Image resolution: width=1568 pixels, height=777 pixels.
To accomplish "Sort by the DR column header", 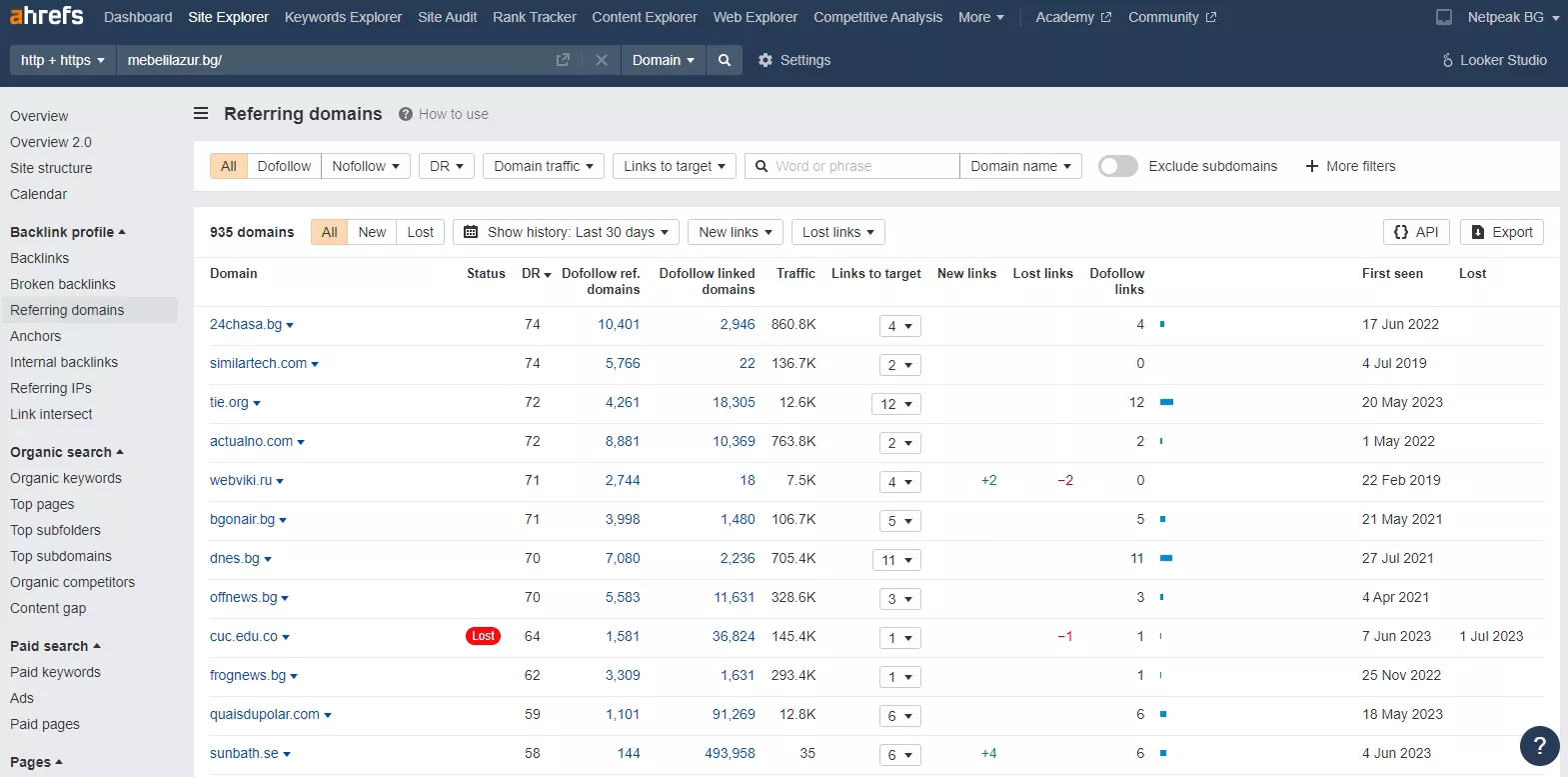I will tap(536, 273).
